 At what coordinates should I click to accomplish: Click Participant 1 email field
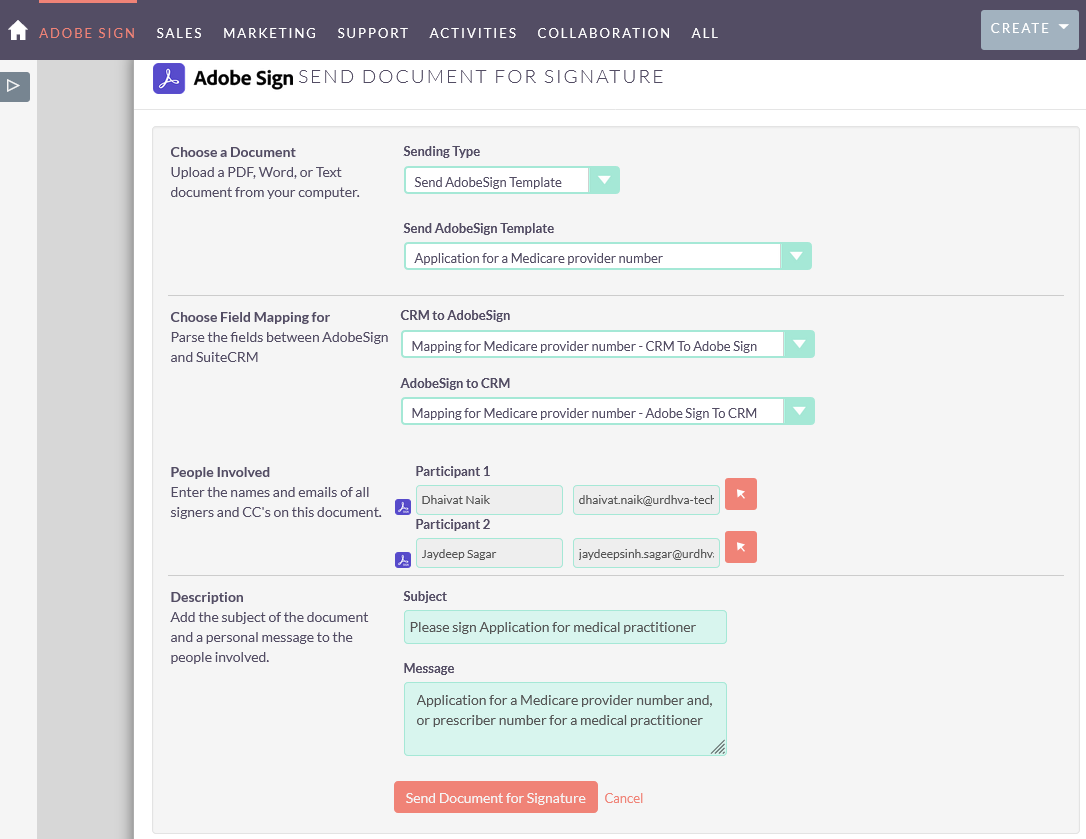646,500
